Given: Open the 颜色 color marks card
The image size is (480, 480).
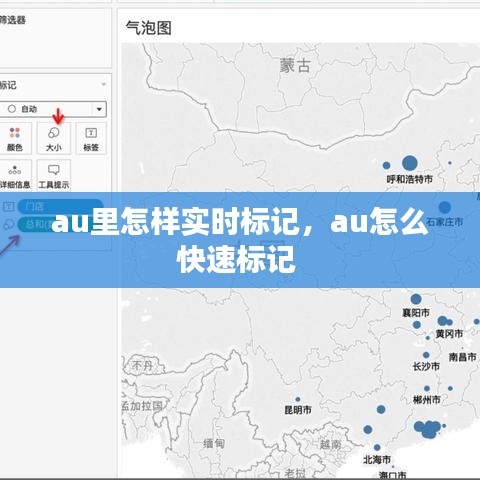Looking at the screenshot, I should coord(15,138).
